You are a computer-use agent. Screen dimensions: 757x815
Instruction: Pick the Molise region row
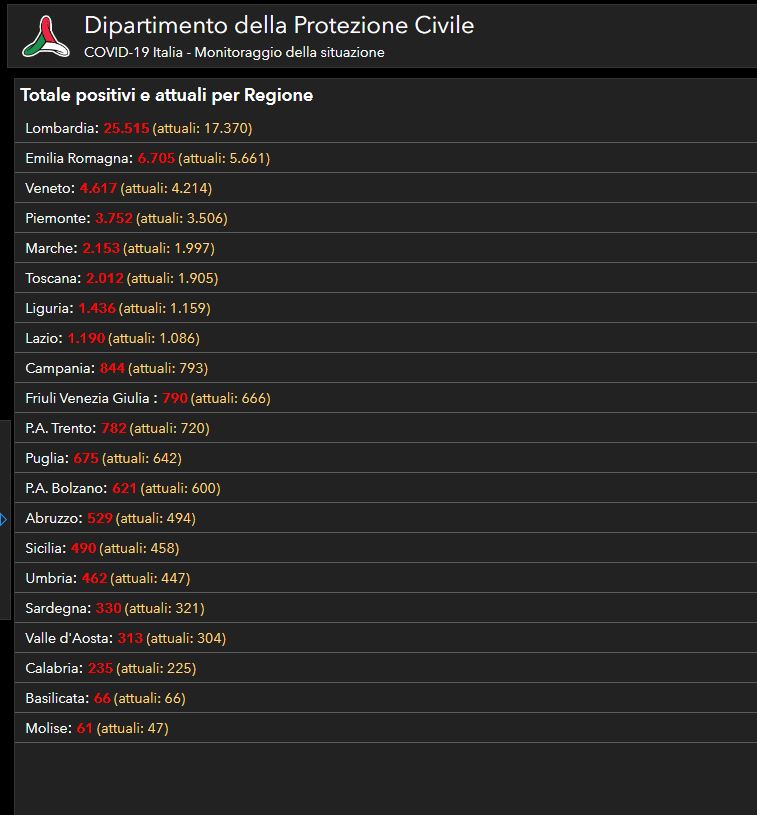point(97,728)
